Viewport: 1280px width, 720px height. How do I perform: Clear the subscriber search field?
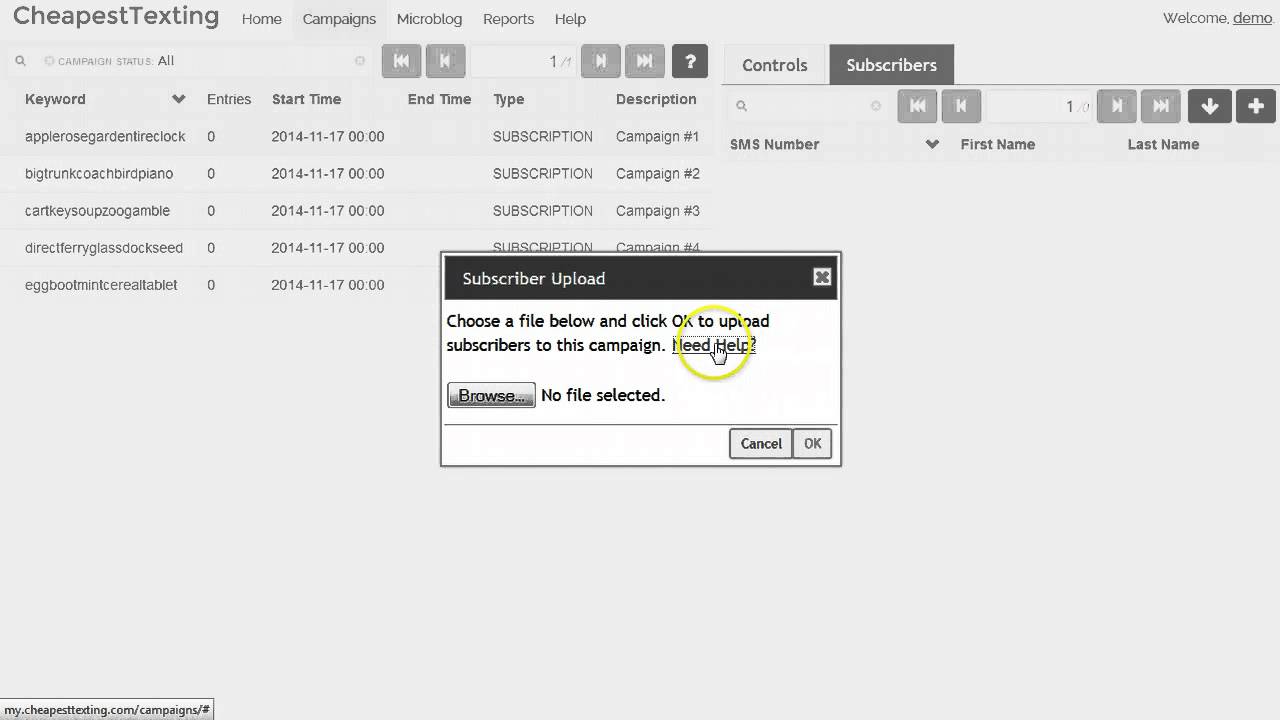click(875, 106)
